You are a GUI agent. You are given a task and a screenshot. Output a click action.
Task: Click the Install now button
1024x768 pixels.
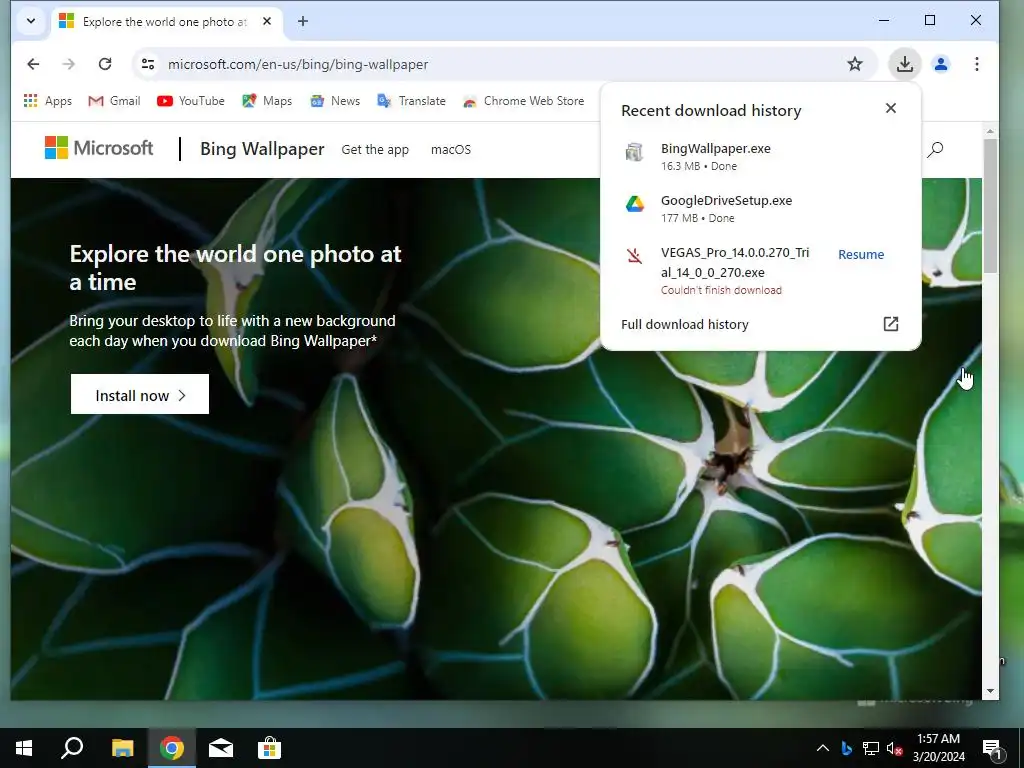[x=140, y=394]
